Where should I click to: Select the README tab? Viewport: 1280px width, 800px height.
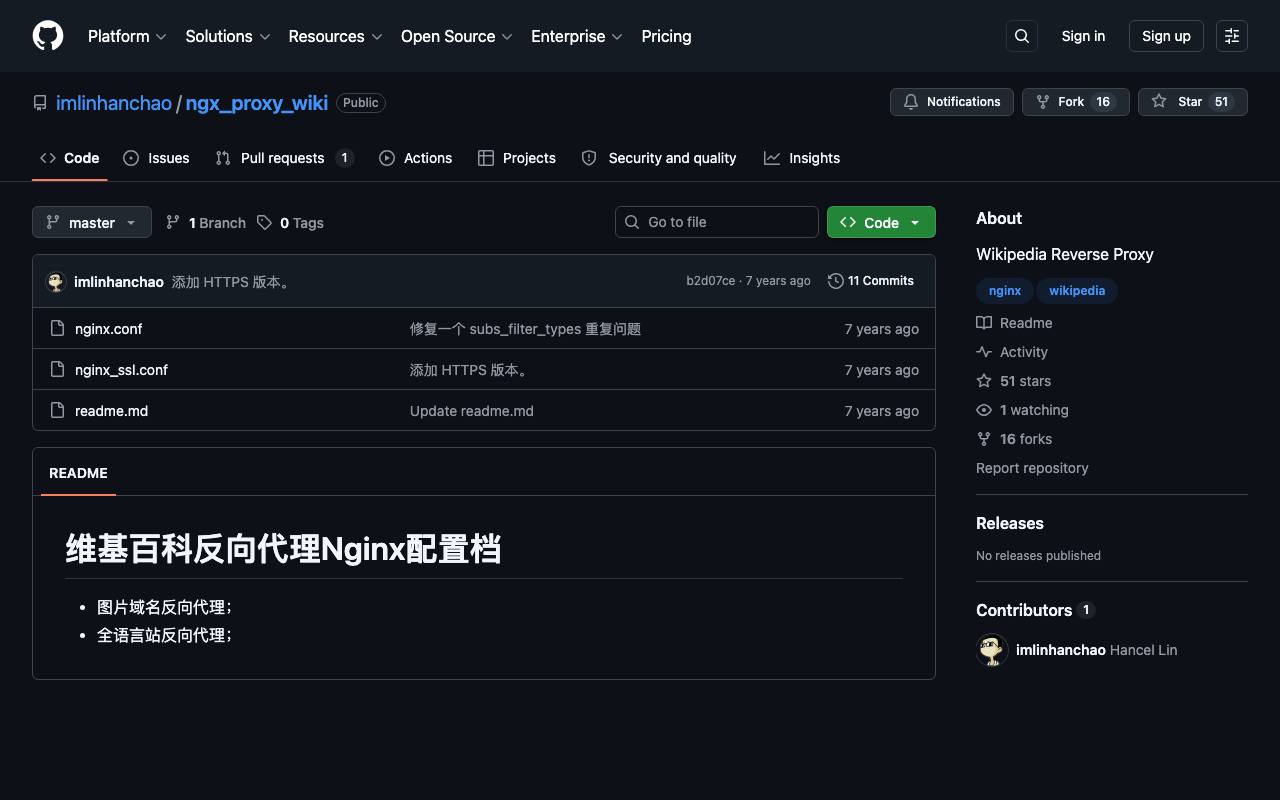78,473
